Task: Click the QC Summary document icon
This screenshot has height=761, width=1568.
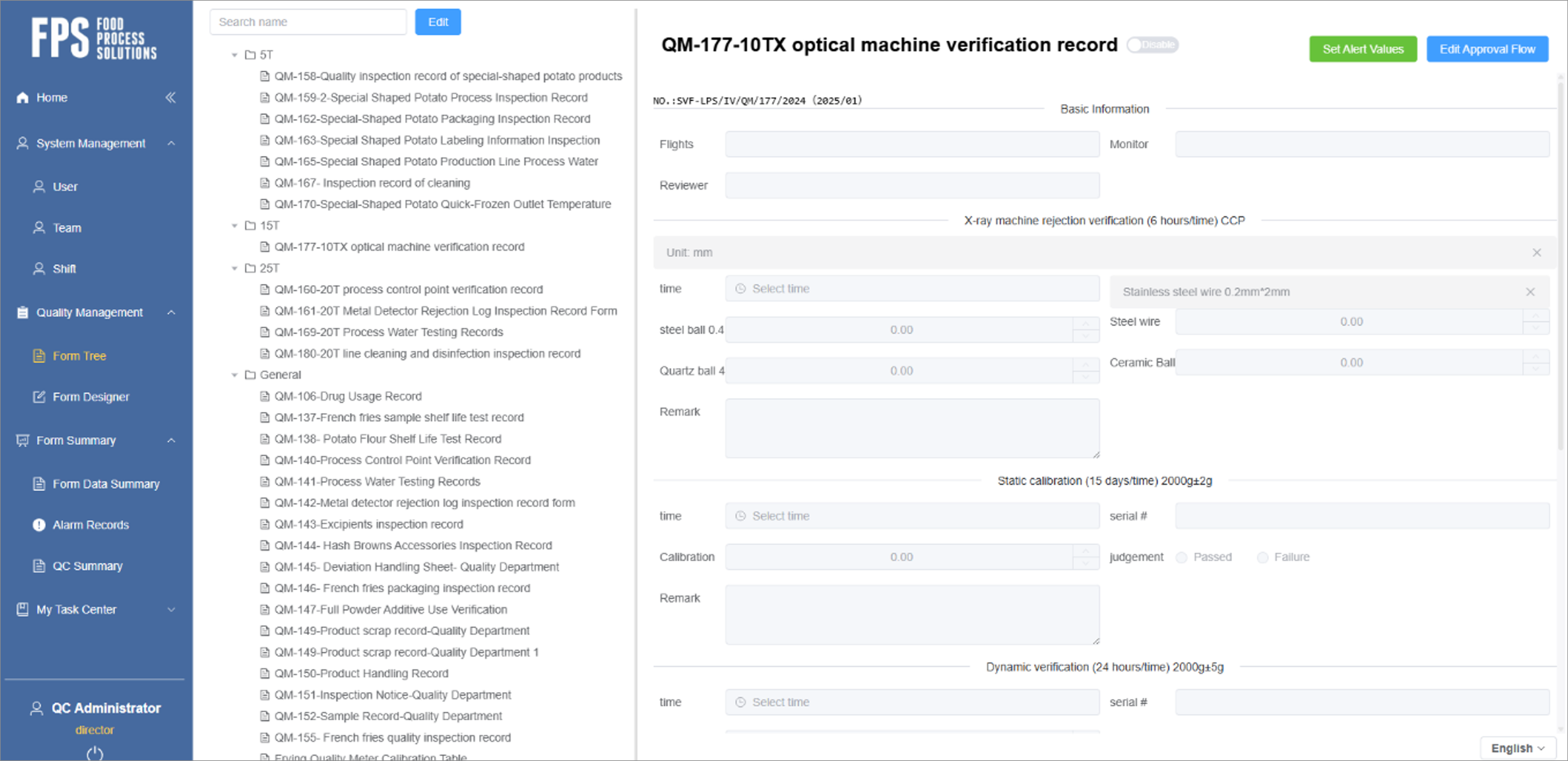Action: tap(39, 566)
